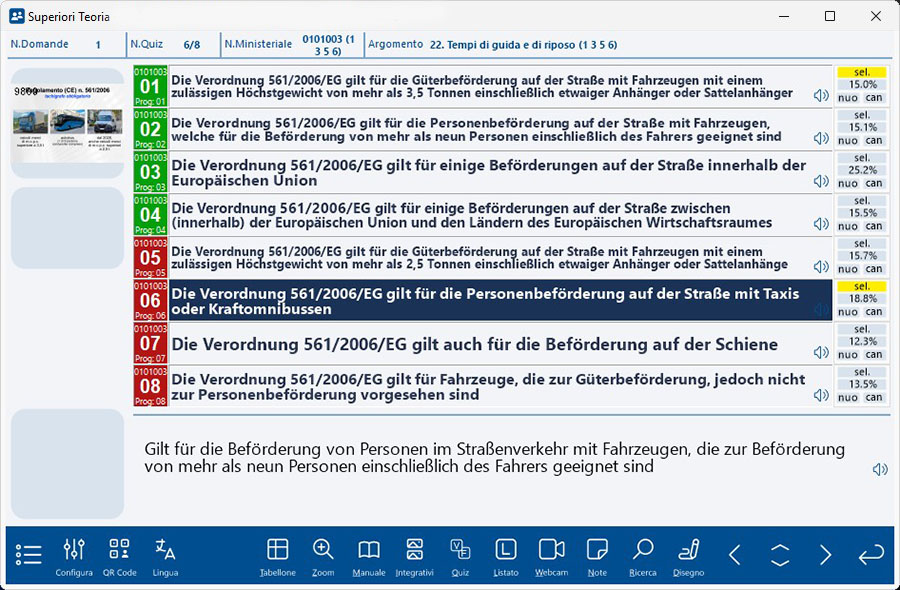The height and width of the screenshot is (590, 900).
Task: Start the Quiz mode
Action: pos(460,555)
